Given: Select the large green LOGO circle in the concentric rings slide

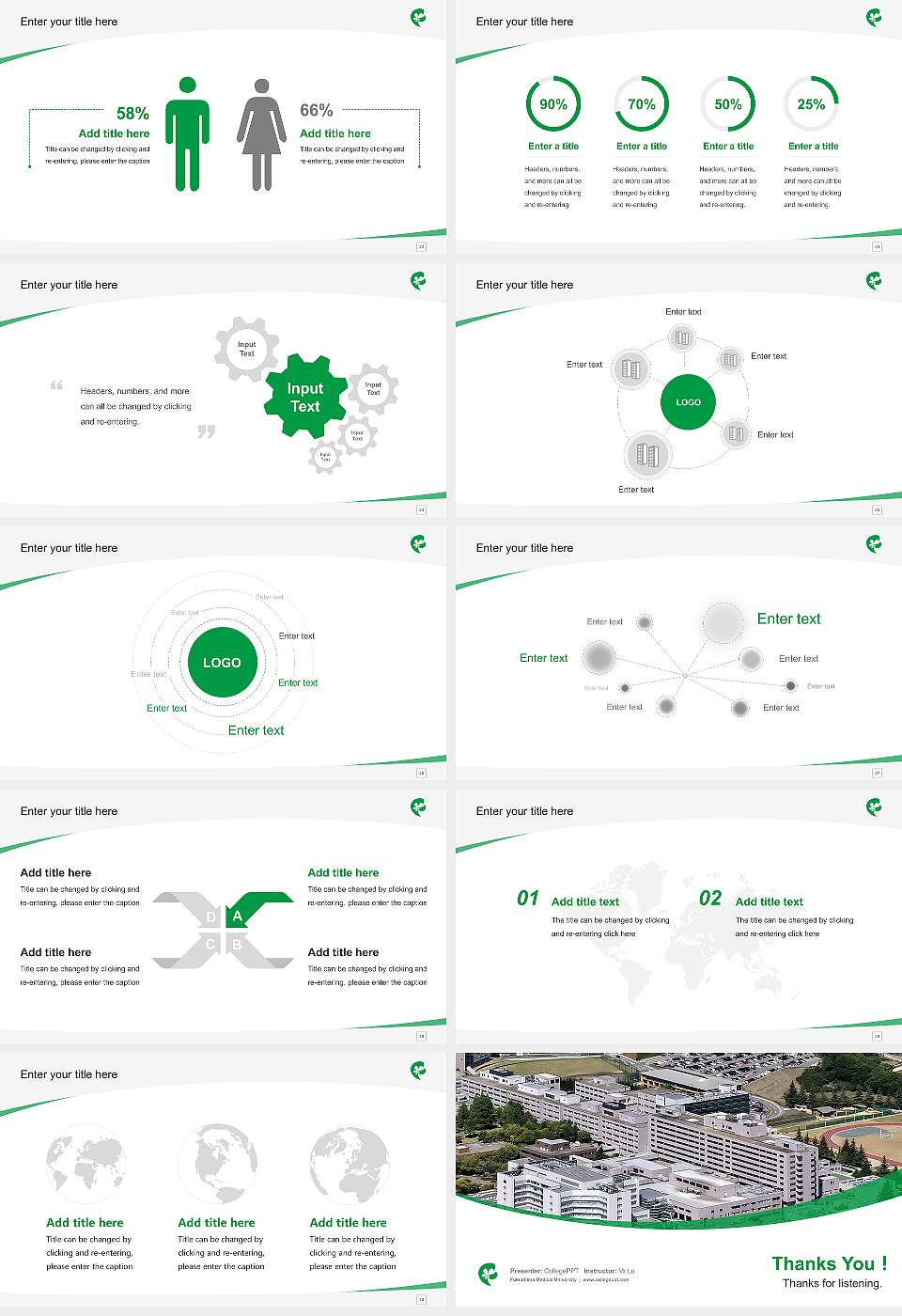Looking at the screenshot, I should coord(222,663).
